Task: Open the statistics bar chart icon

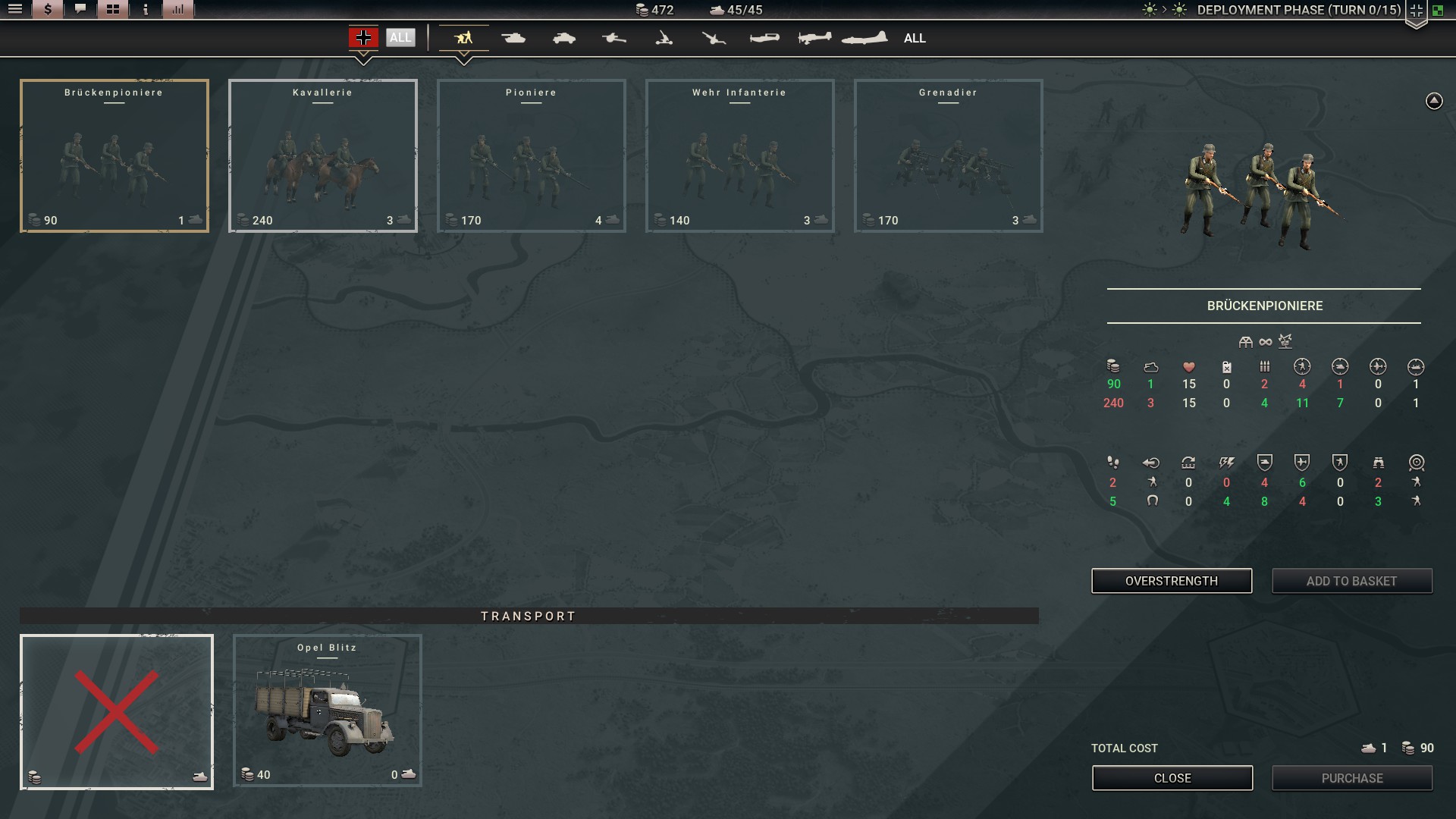Action: click(178, 9)
